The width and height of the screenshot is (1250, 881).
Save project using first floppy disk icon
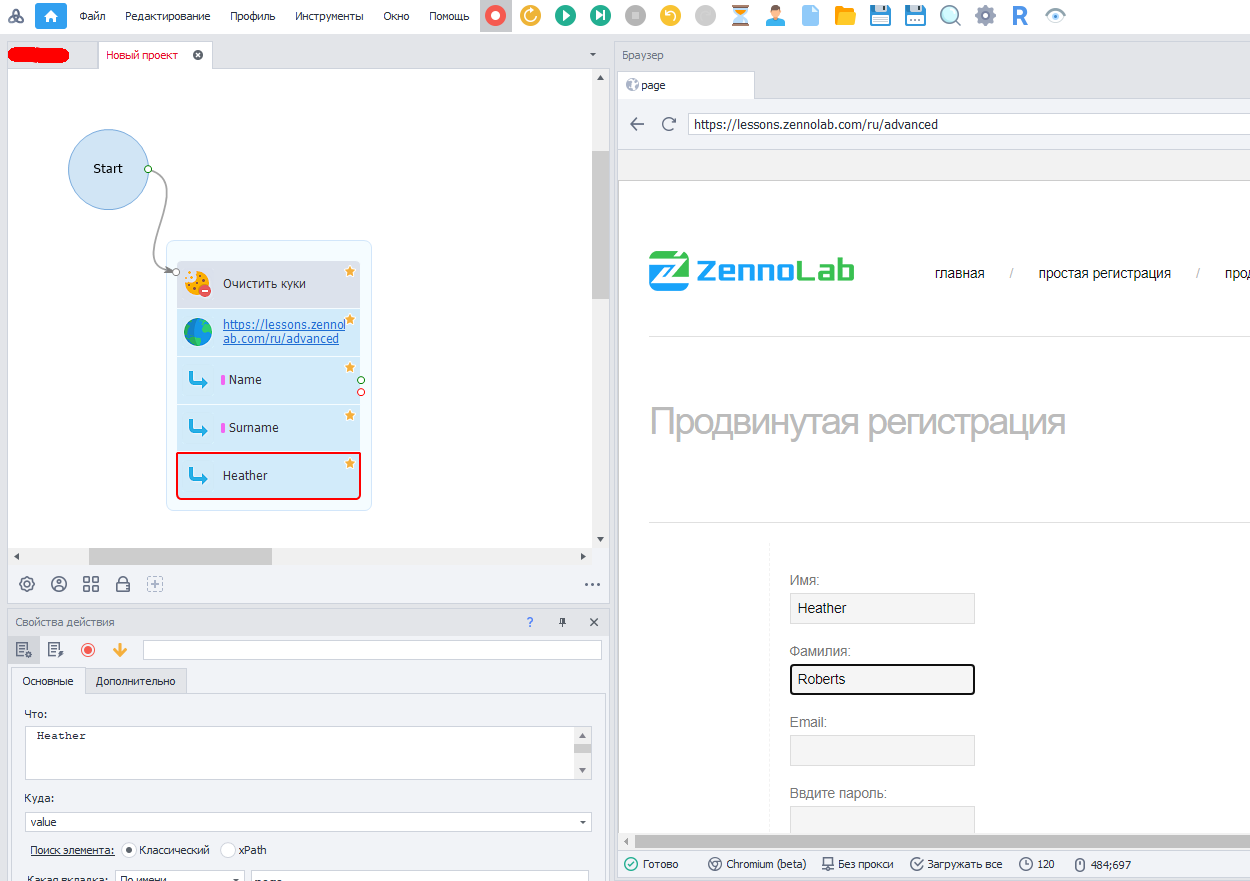(x=880, y=15)
